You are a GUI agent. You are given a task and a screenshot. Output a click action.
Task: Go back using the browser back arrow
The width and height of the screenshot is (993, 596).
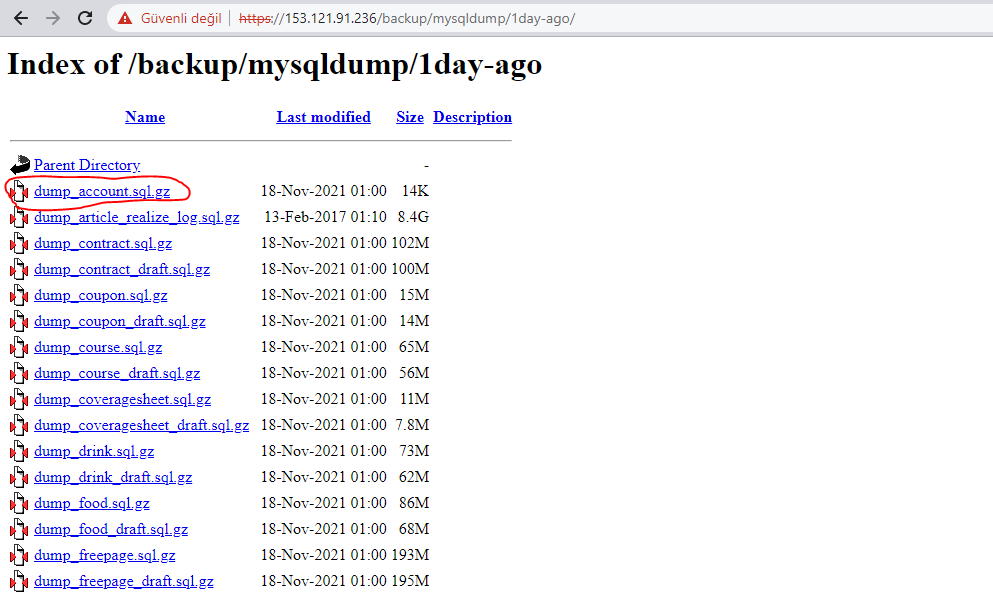coord(21,18)
